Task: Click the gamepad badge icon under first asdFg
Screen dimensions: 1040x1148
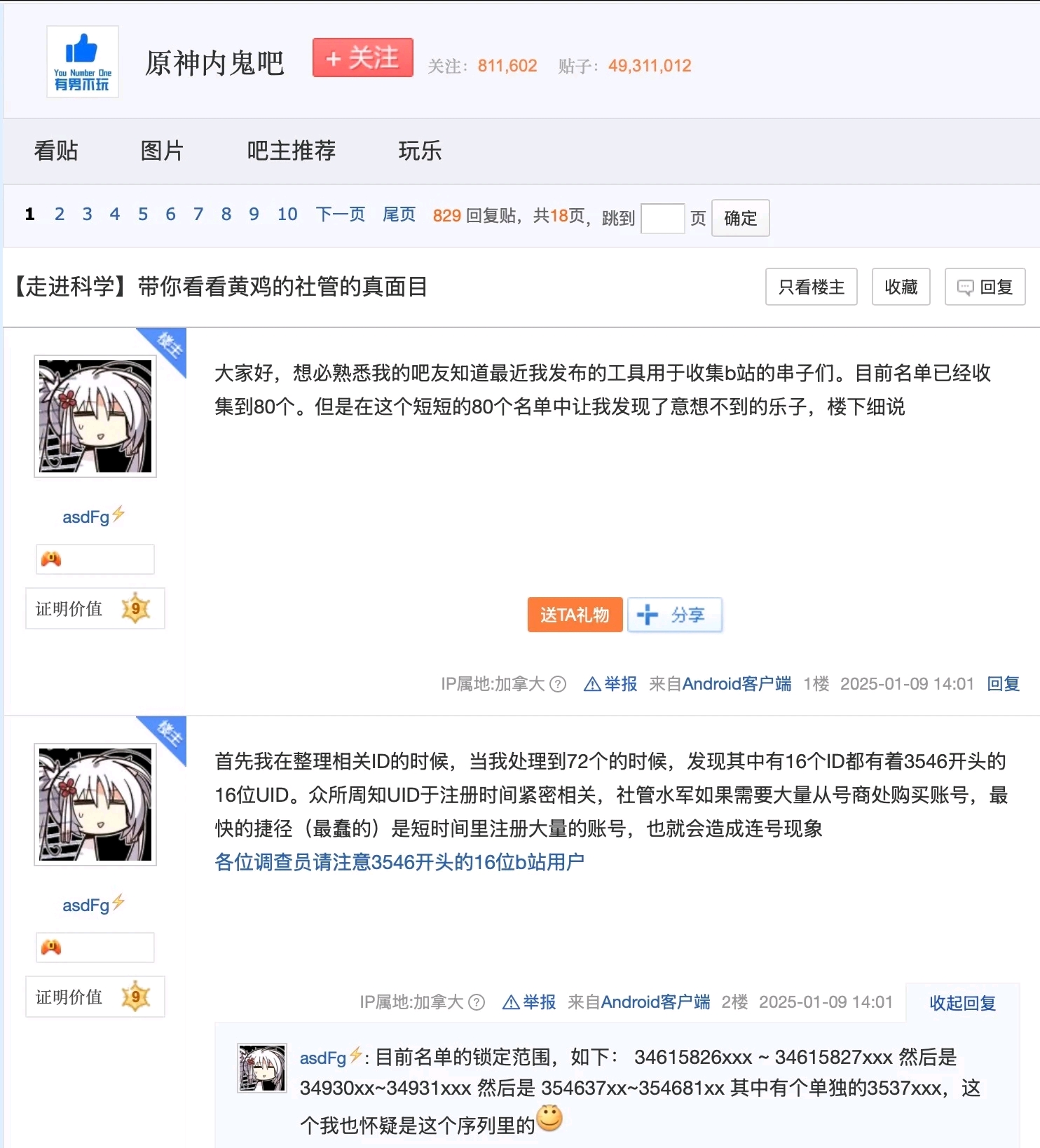Action: [51, 559]
